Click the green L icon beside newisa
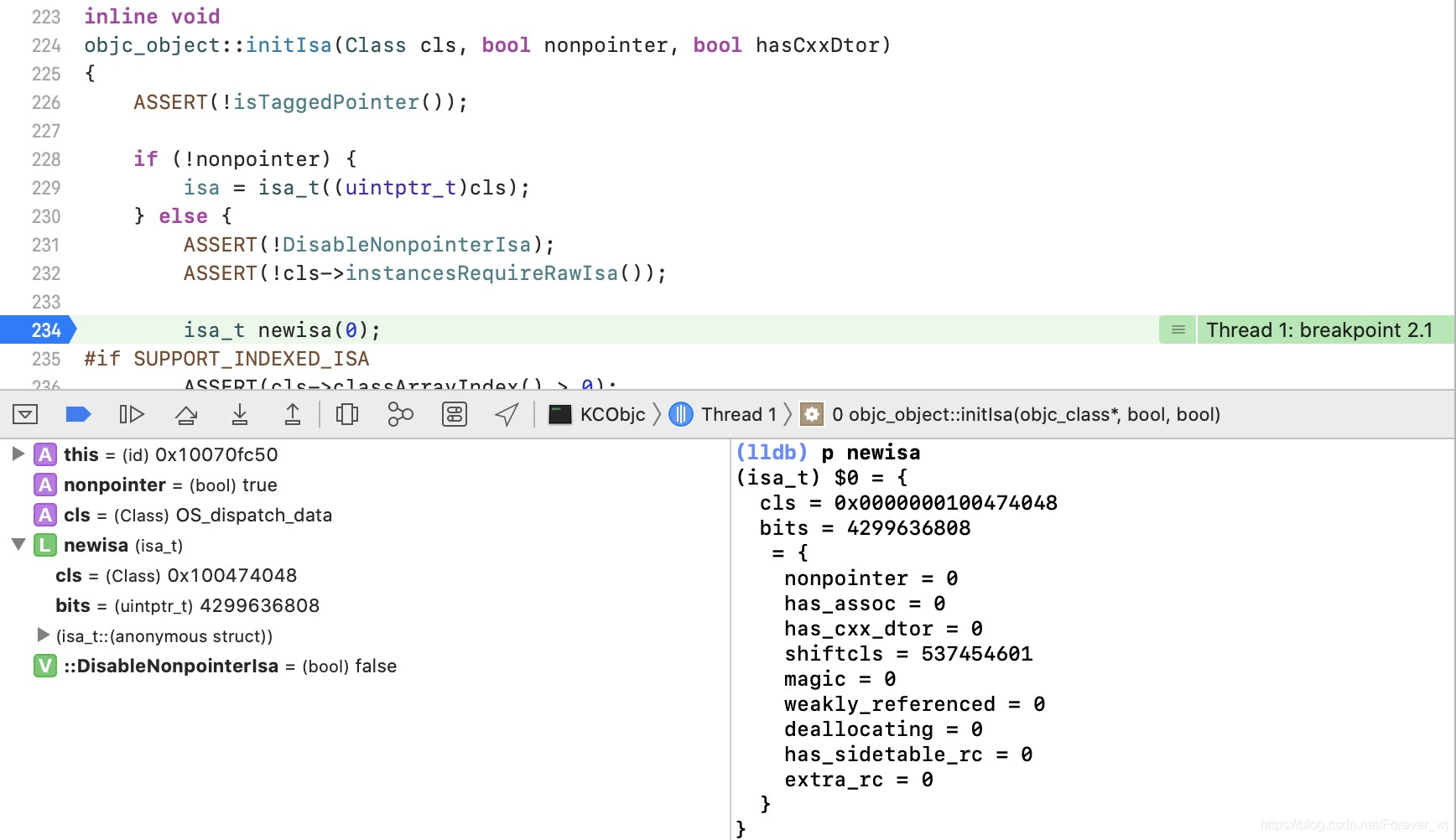This screenshot has width=1456, height=840. tap(45, 545)
